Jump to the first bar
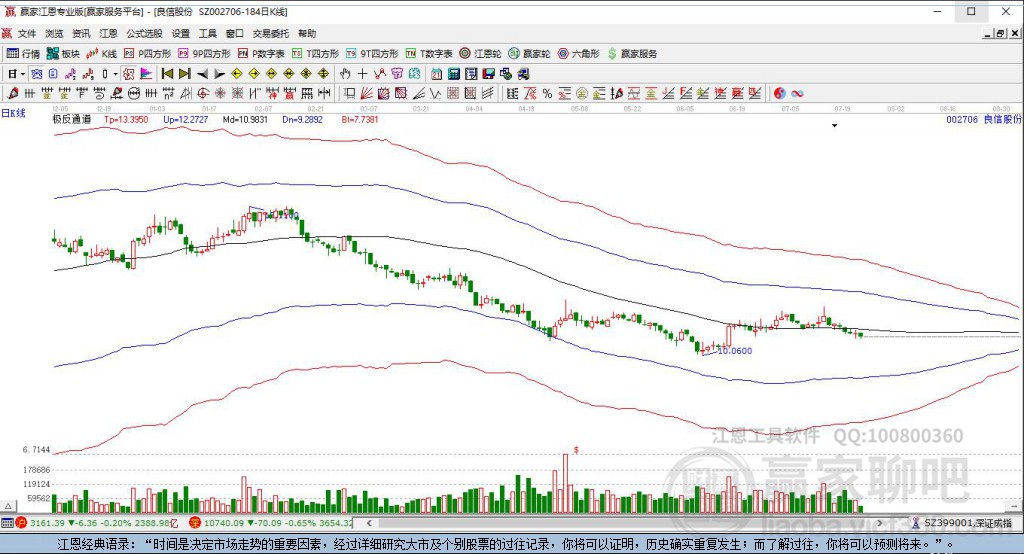This screenshot has width=1024, height=554. [x=167, y=74]
